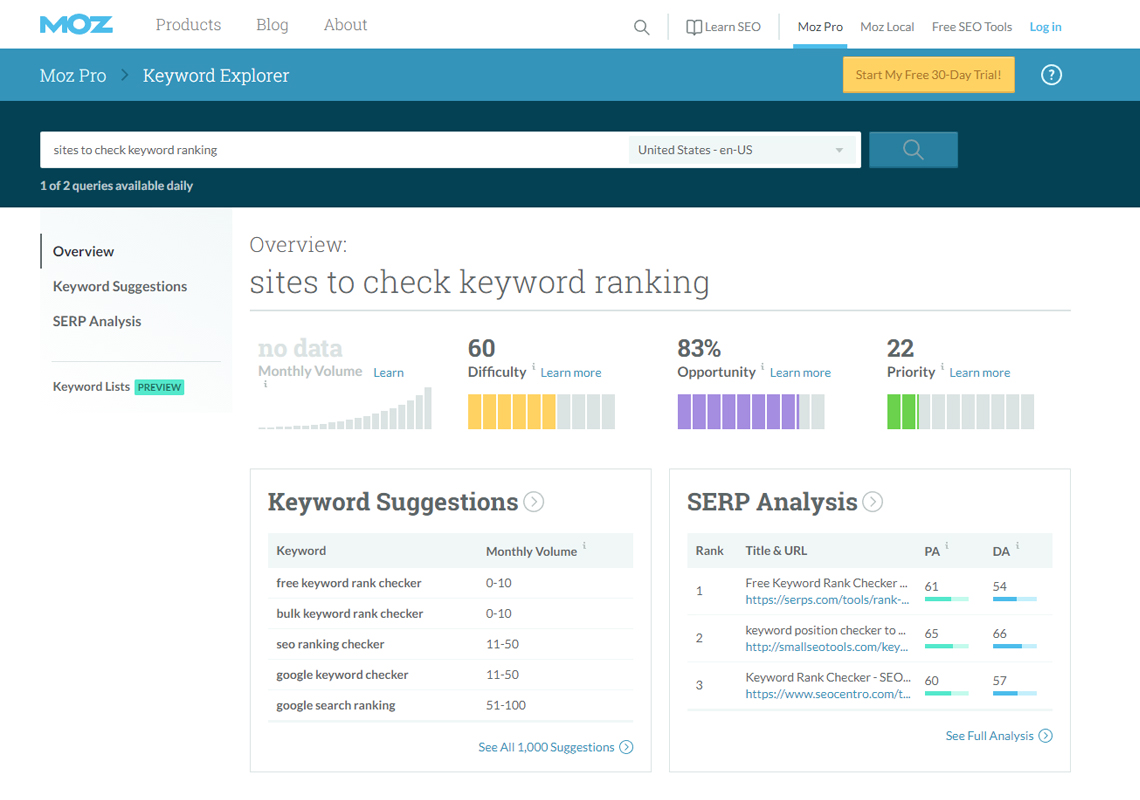Screen dimensions: 1140x800
Task: Click the DA column info icon
Action: pos(1017,545)
